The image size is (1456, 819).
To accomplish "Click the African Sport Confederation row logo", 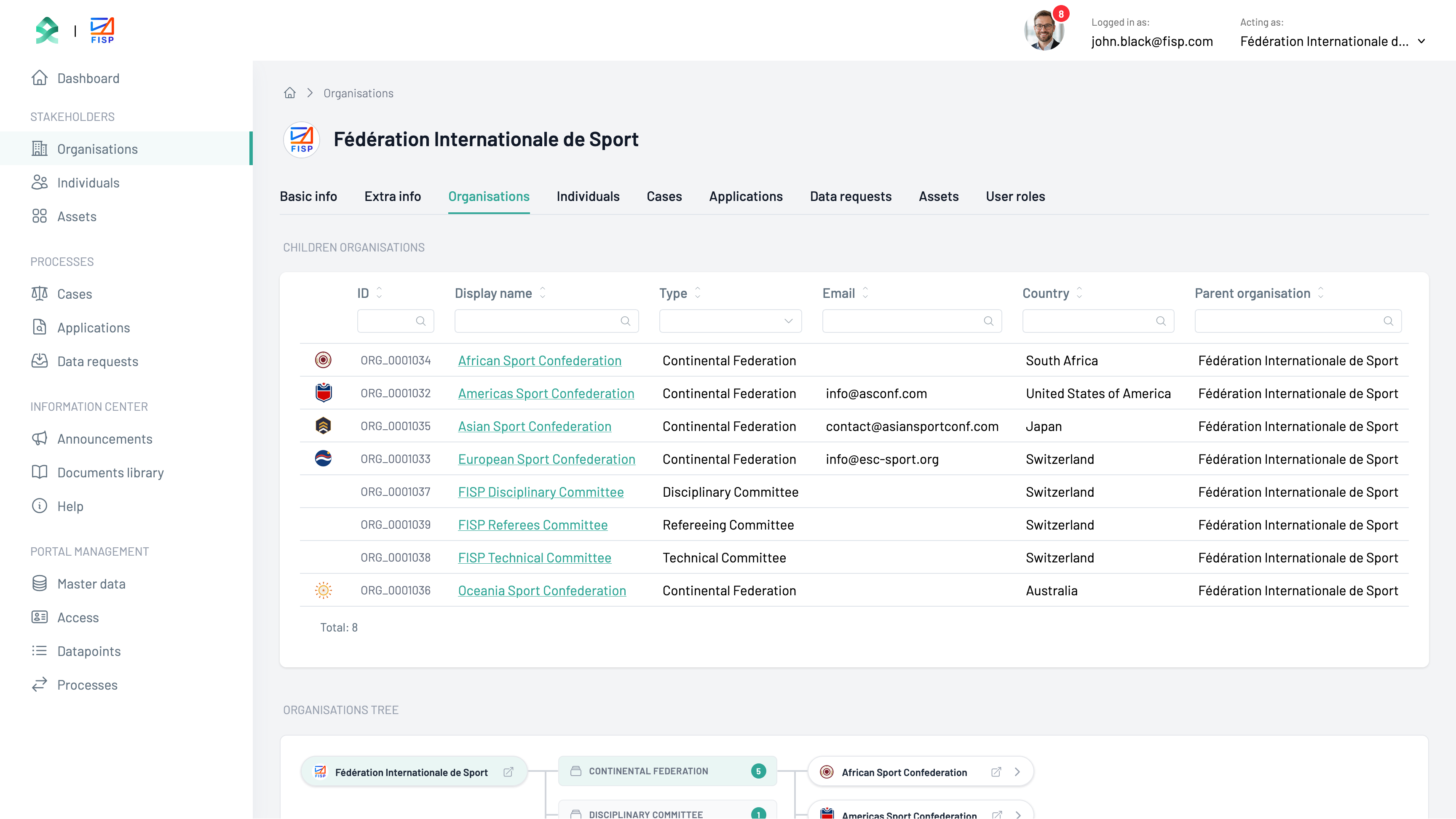I will (323, 360).
